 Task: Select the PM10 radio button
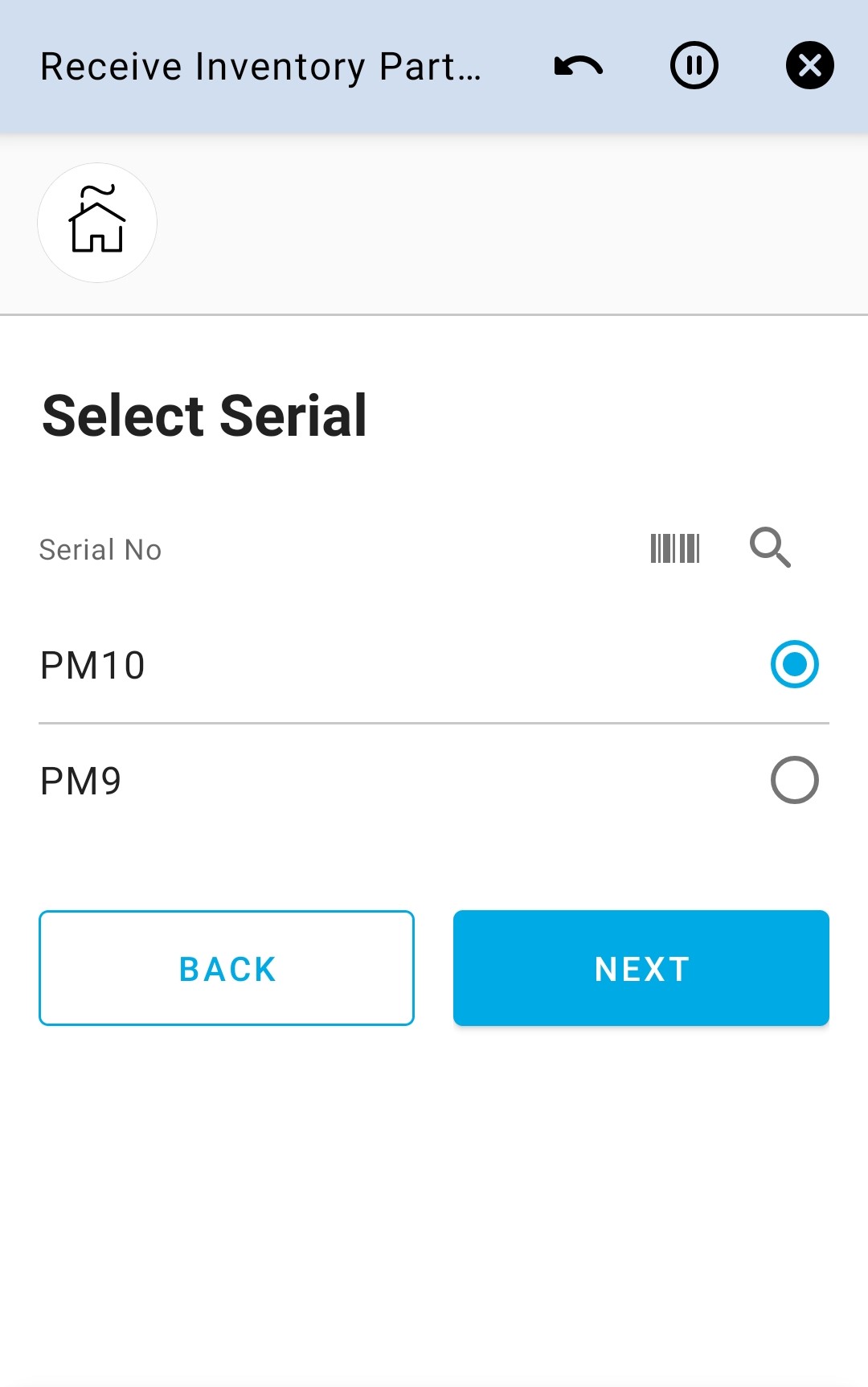[x=794, y=664]
